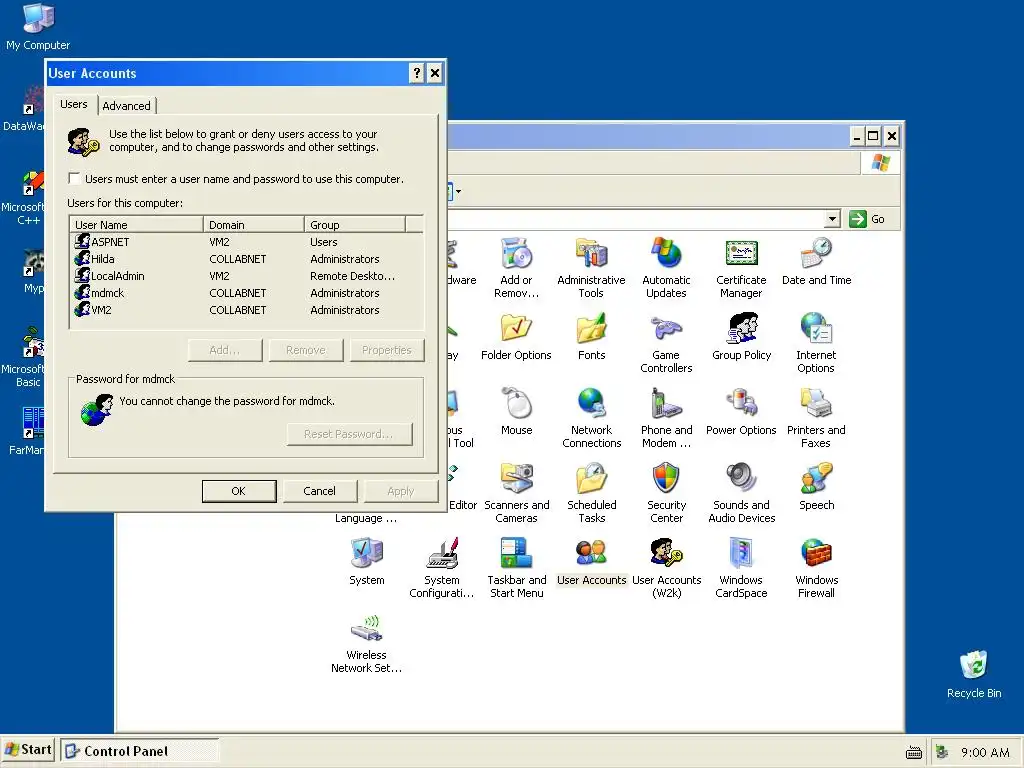Open Automatic Updates icon

click(666, 254)
